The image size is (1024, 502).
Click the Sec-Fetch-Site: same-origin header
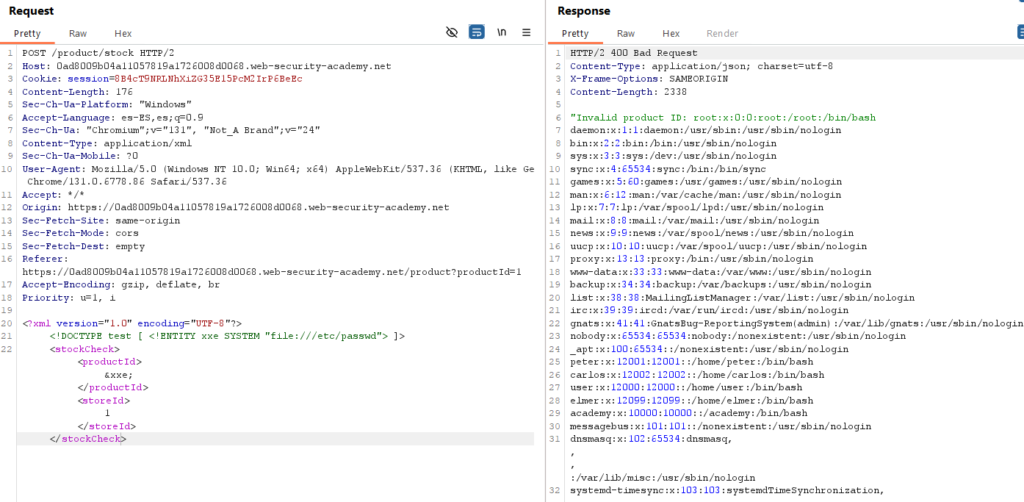point(101,221)
